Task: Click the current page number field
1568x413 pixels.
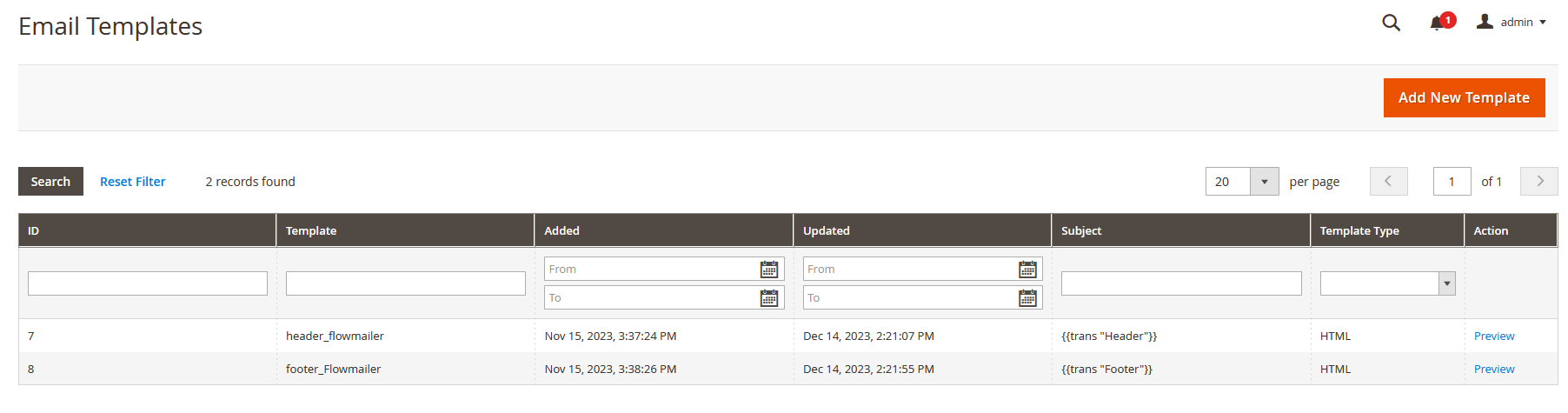Action: pyautogui.click(x=1452, y=181)
